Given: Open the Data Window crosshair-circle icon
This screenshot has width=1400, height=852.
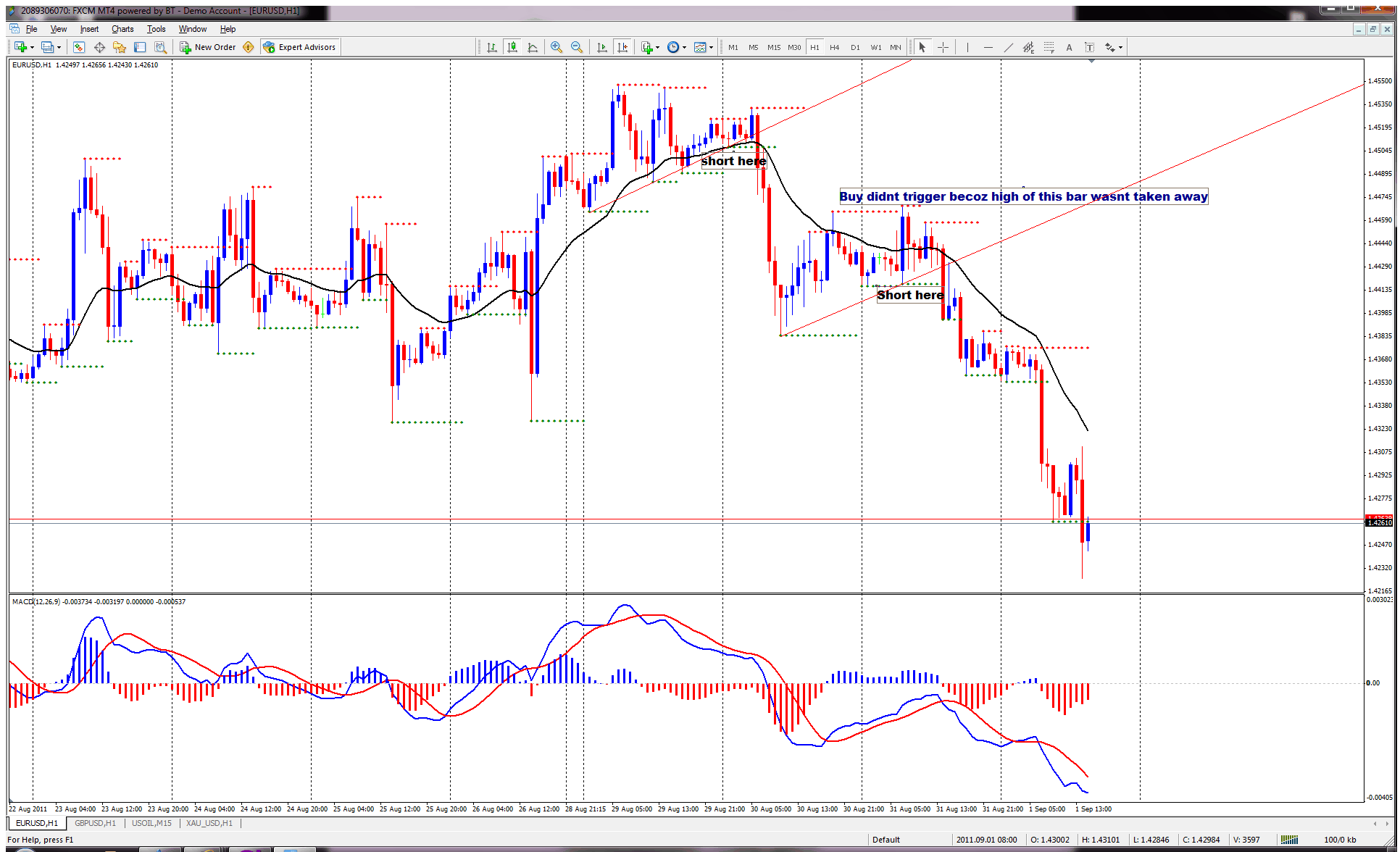Looking at the screenshot, I should (x=99, y=47).
